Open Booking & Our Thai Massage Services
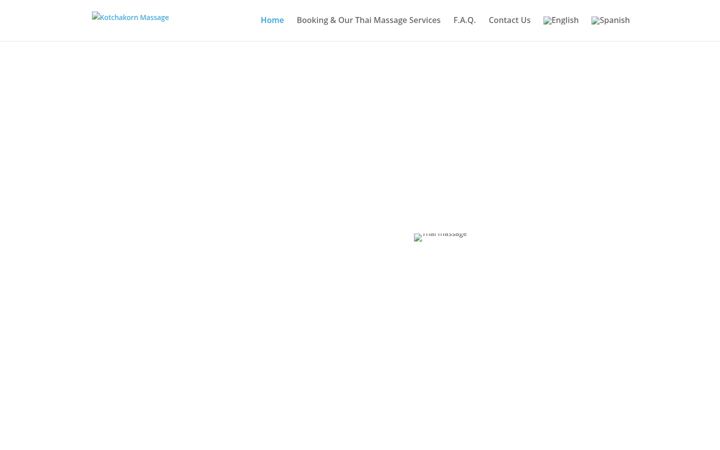Image resolution: width=720 pixels, height=450 pixels. 368,20
